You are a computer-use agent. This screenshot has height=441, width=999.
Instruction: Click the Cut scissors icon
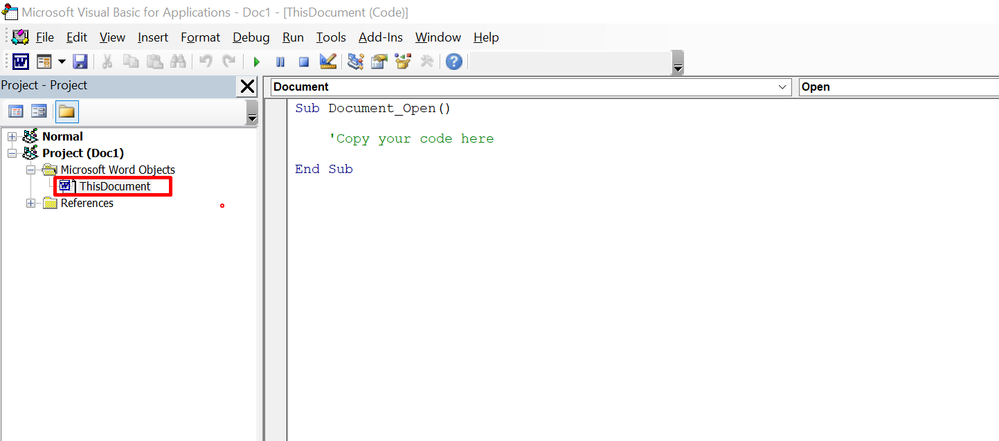pyautogui.click(x=107, y=62)
